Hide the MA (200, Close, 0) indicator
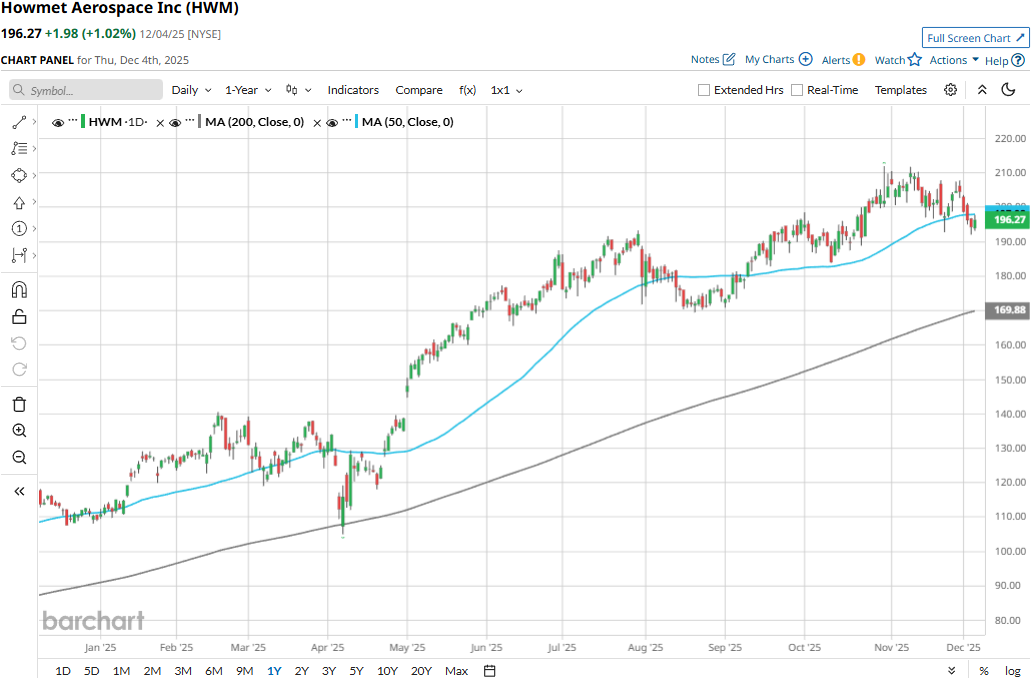 pyautogui.click(x=175, y=122)
